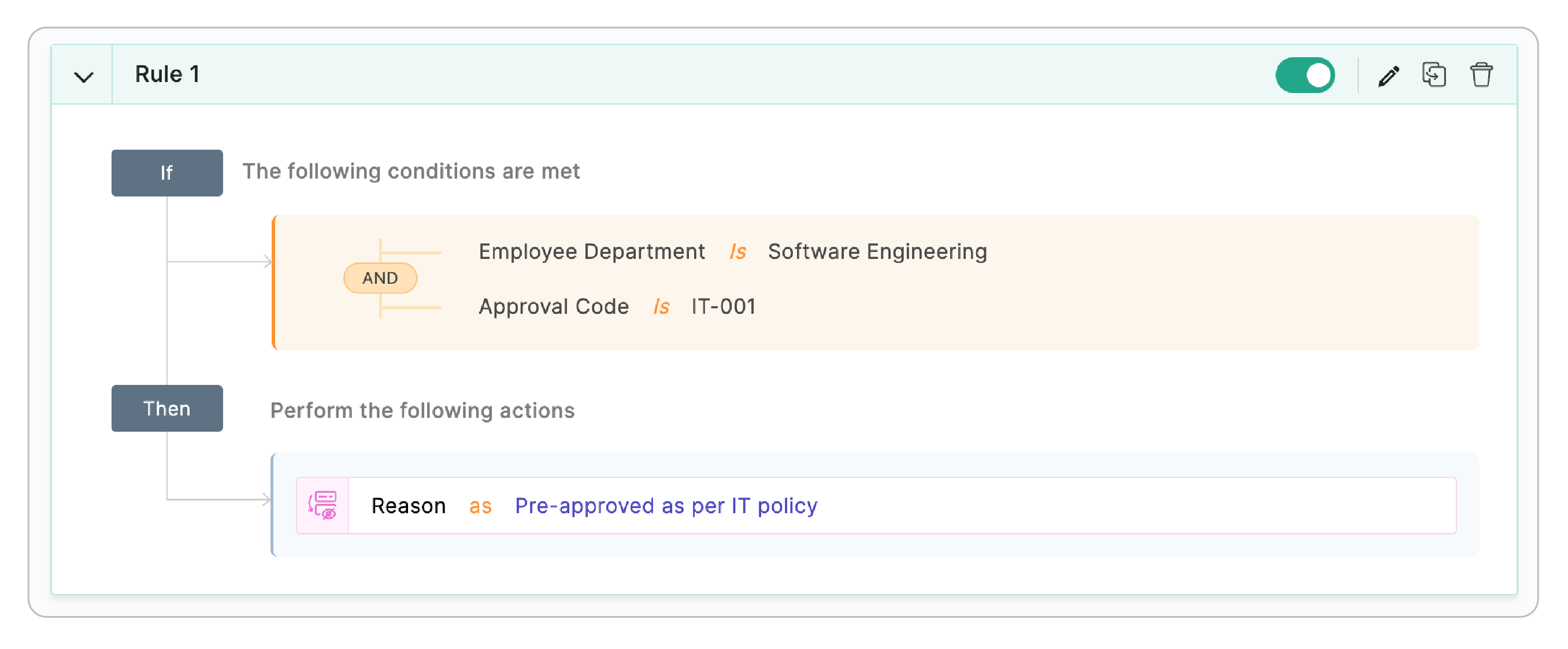Click the Is operator after Employee Department
Image resolution: width=1568 pixels, height=649 pixels.
click(x=737, y=251)
